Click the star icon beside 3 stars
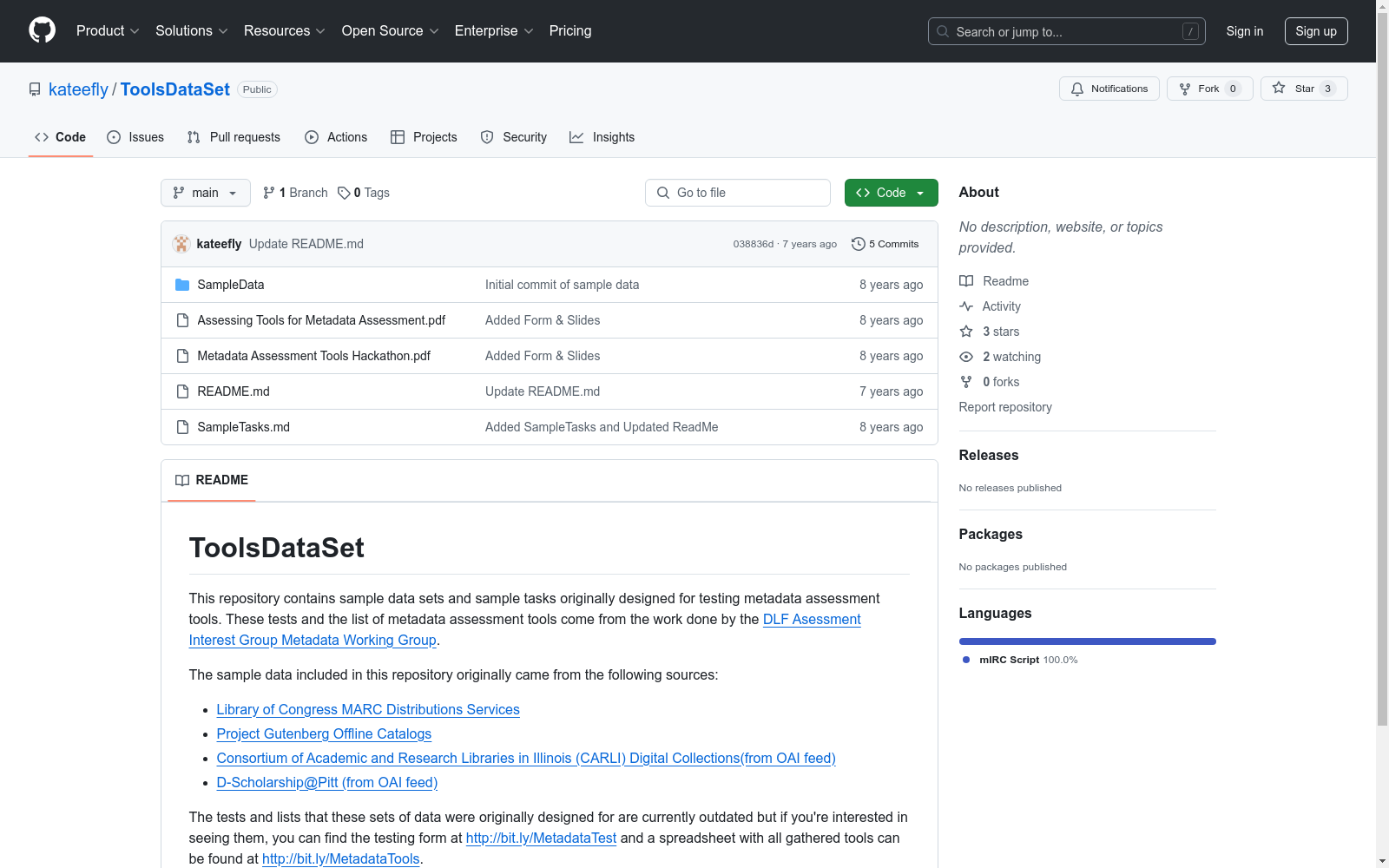The width and height of the screenshot is (1389, 868). (x=966, y=332)
